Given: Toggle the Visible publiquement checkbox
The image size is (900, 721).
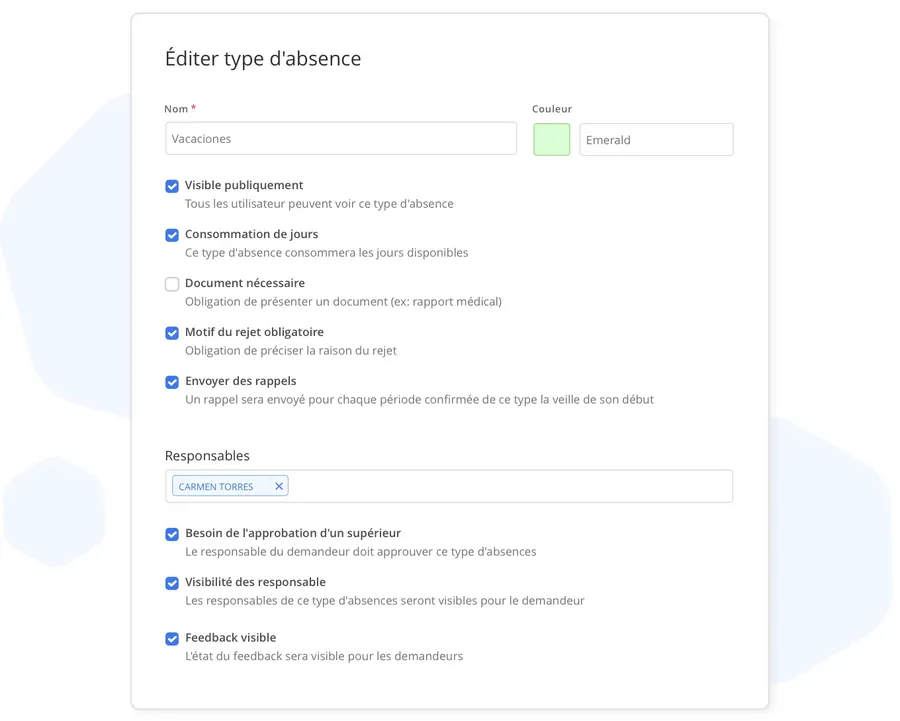Looking at the screenshot, I should click(x=172, y=186).
